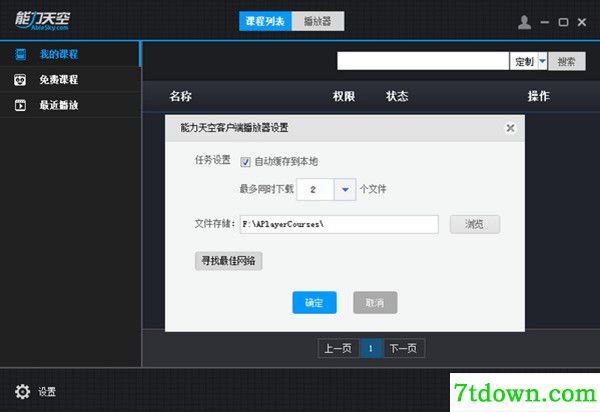Click the My Courses (我的课程) icon
This screenshot has height=412, width=600.
coord(20,54)
